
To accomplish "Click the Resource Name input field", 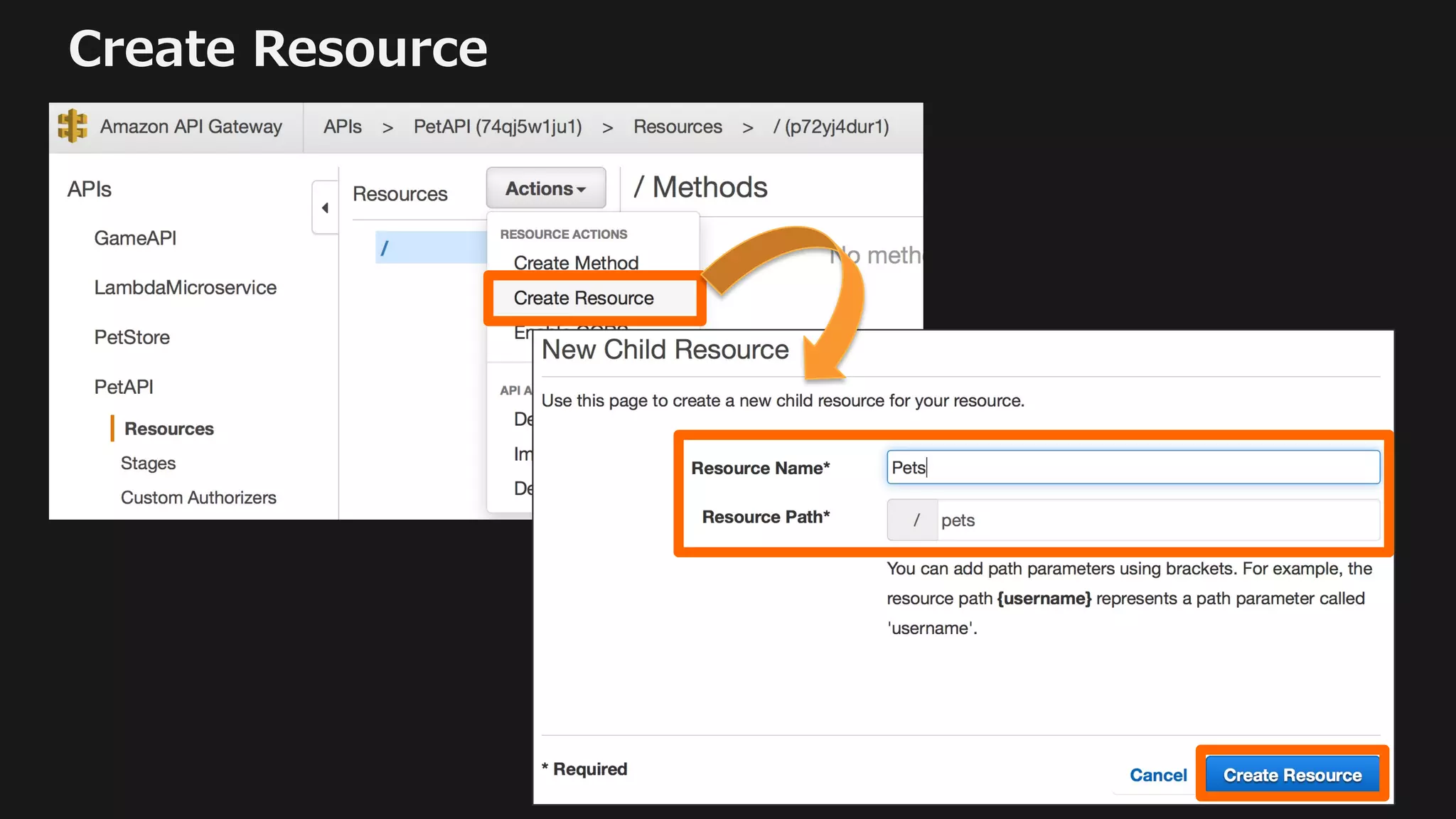I will (x=1133, y=467).
